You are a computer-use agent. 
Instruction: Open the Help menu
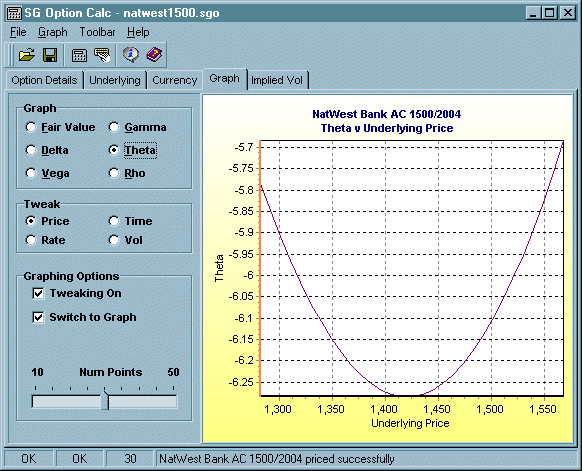coord(138,32)
